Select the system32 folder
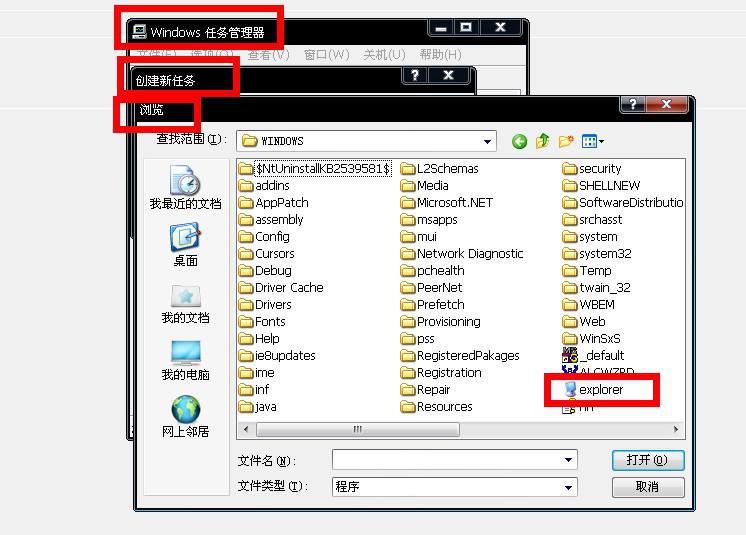Image resolution: width=746 pixels, height=535 pixels. (597, 253)
